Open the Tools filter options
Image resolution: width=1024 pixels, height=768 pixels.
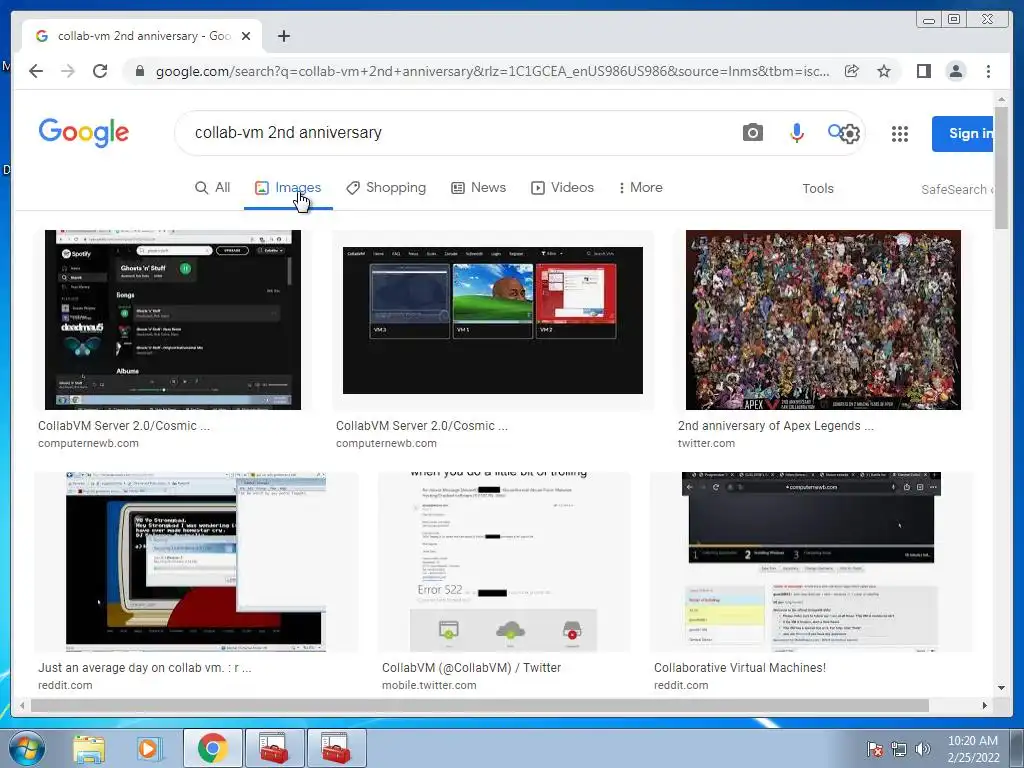point(818,188)
